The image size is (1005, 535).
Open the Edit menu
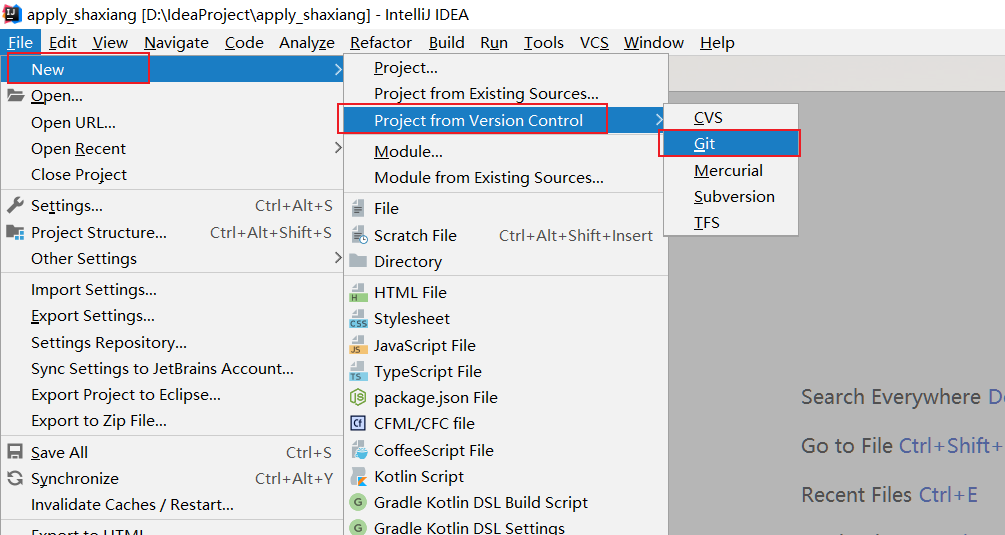click(x=63, y=42)
